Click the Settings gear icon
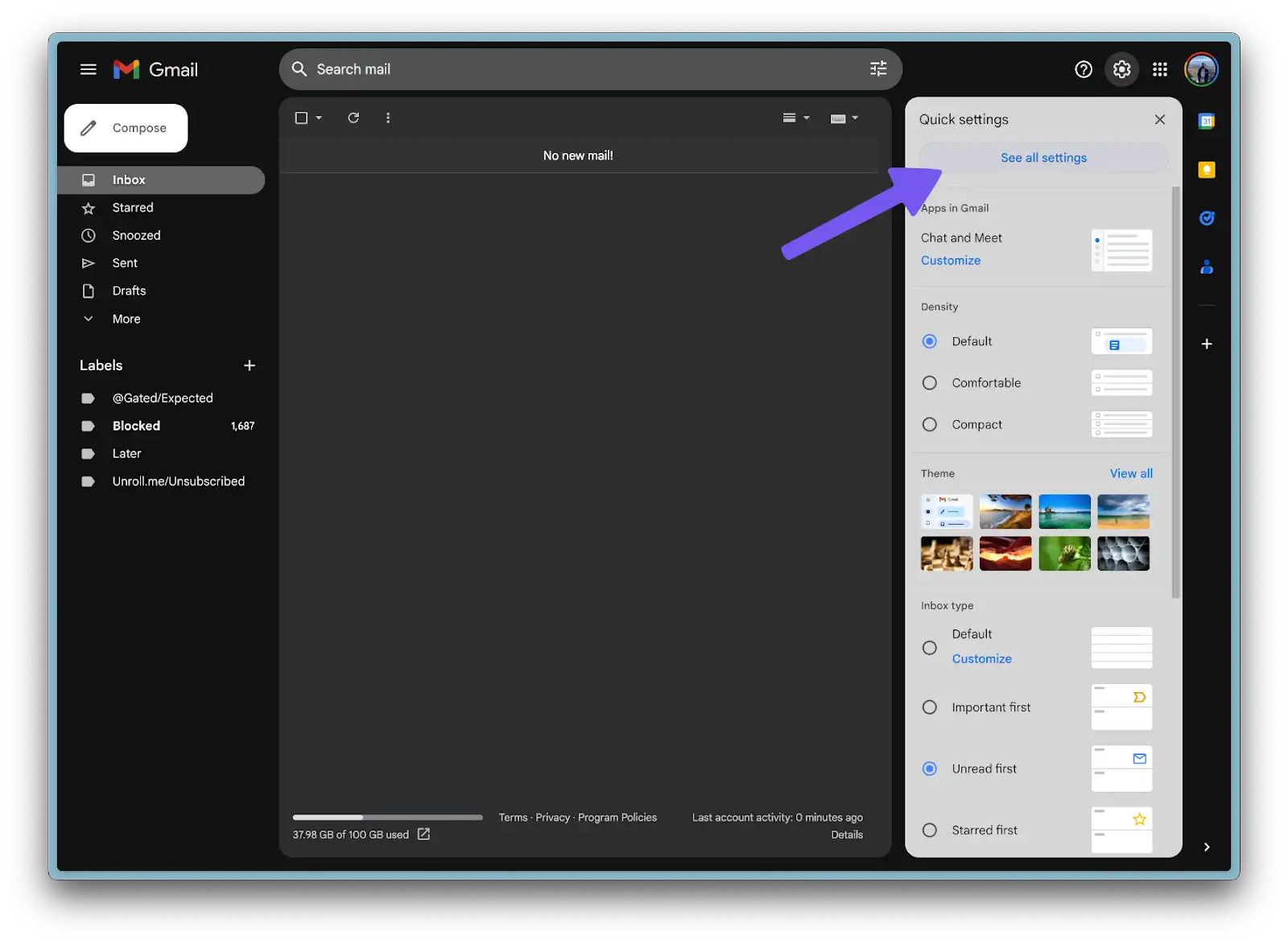1288x944 pixels. (x=1121, y=69)
